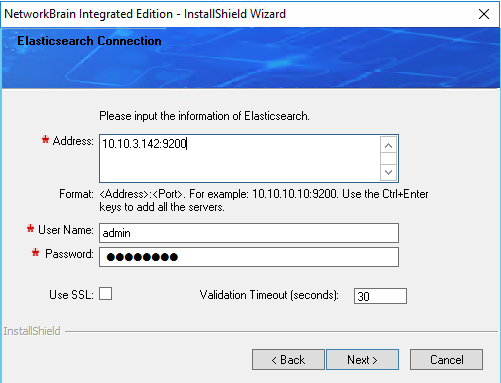The width and height of the screenshot is (501, 383).
Task: Click the 'InstallShield' footer text
Action: click(32, 331)
